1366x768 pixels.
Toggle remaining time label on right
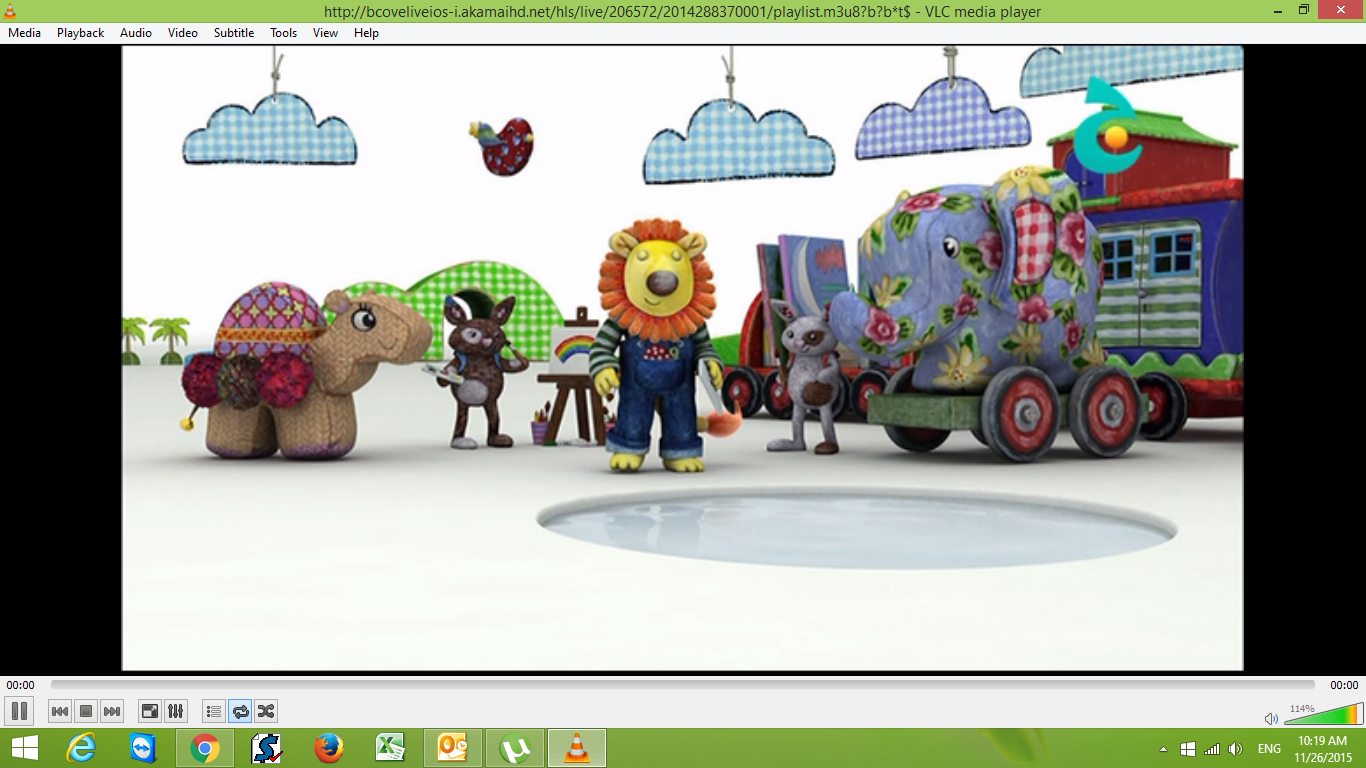pos(1344,685)
